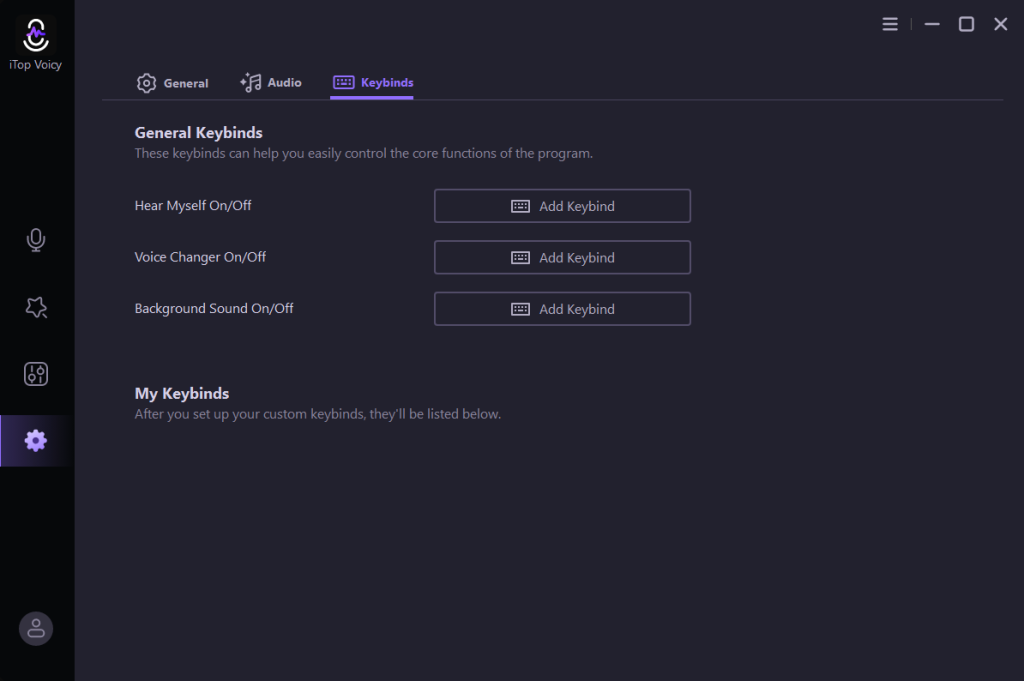Select the settings gear in sidebar
This screenshot has height=681, width=1024.
click(x=36, y=440)
